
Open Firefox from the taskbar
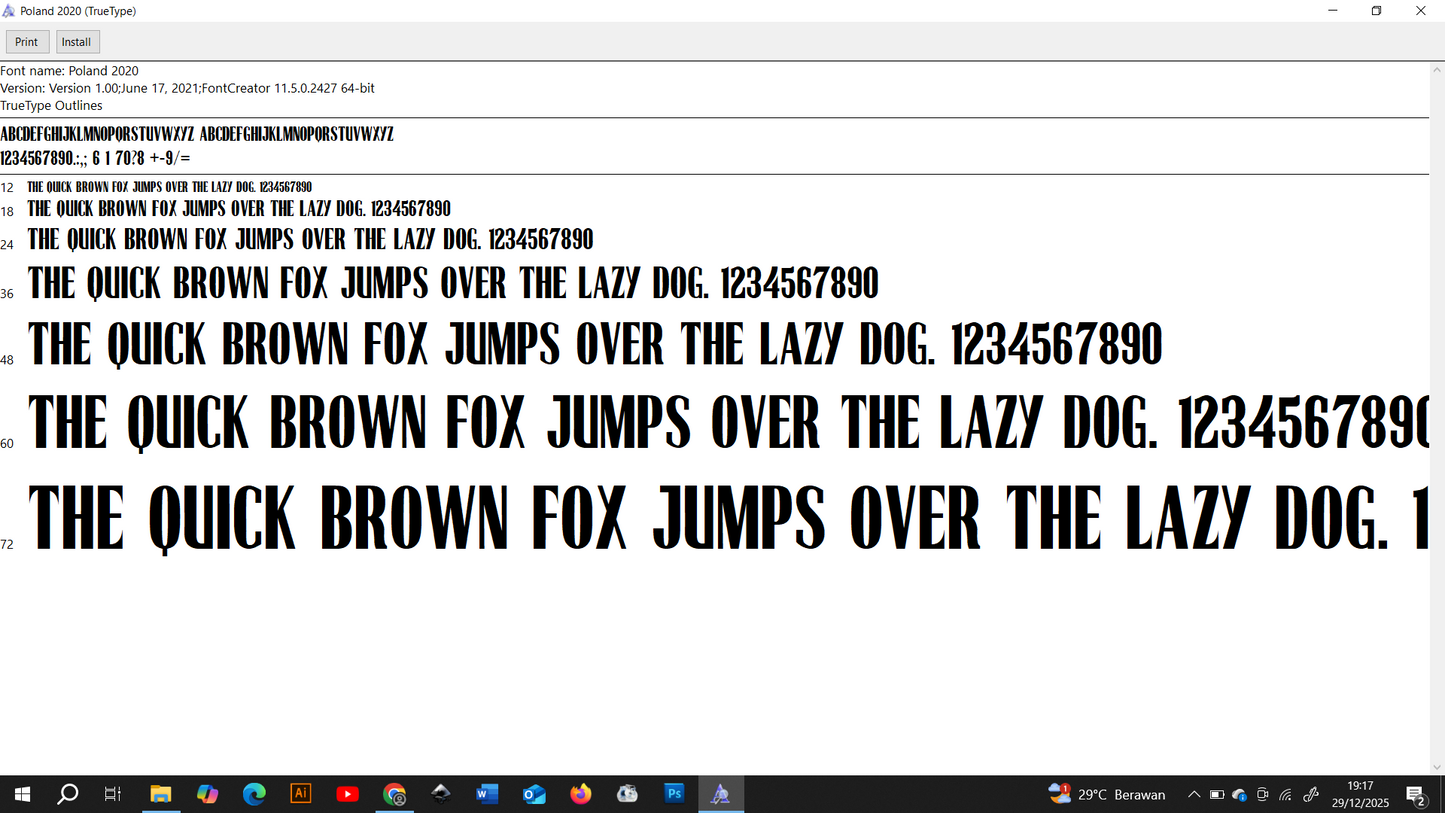point(581,794)
